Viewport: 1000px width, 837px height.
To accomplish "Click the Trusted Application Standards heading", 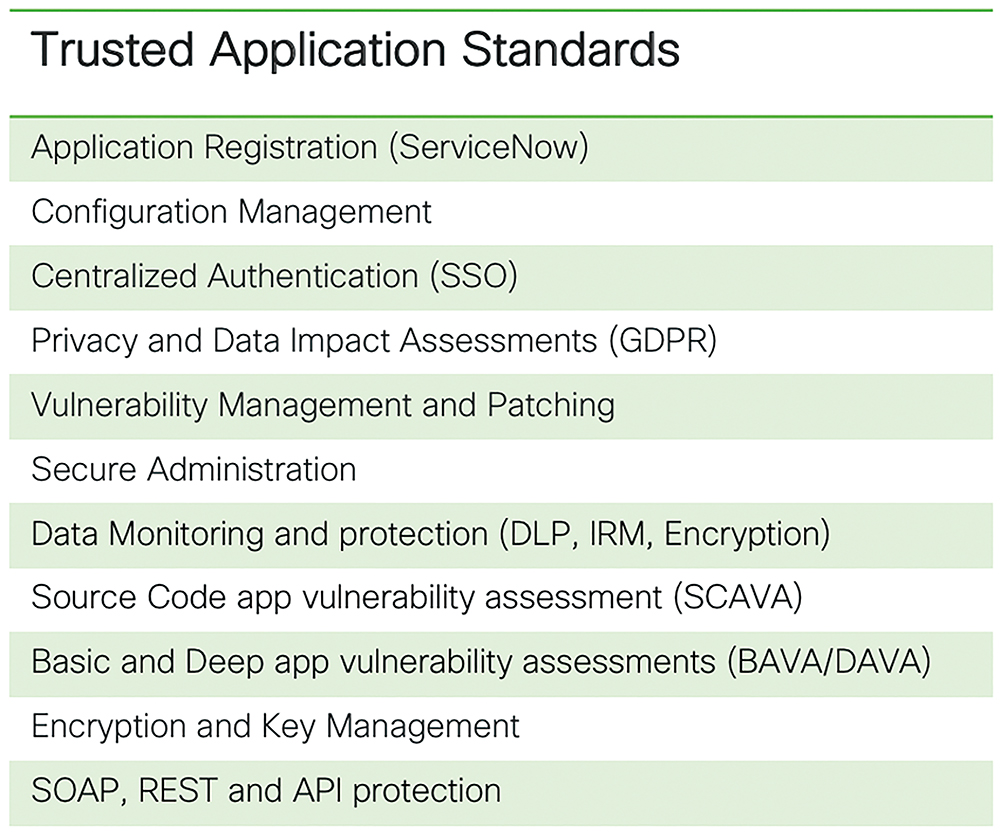I will (355, 51).
